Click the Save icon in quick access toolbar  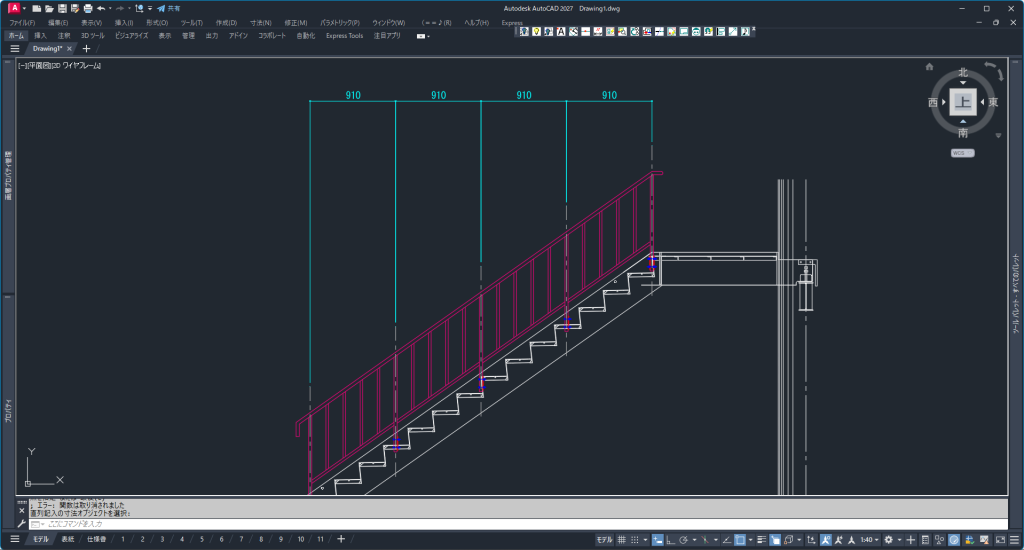pos(61,8)
